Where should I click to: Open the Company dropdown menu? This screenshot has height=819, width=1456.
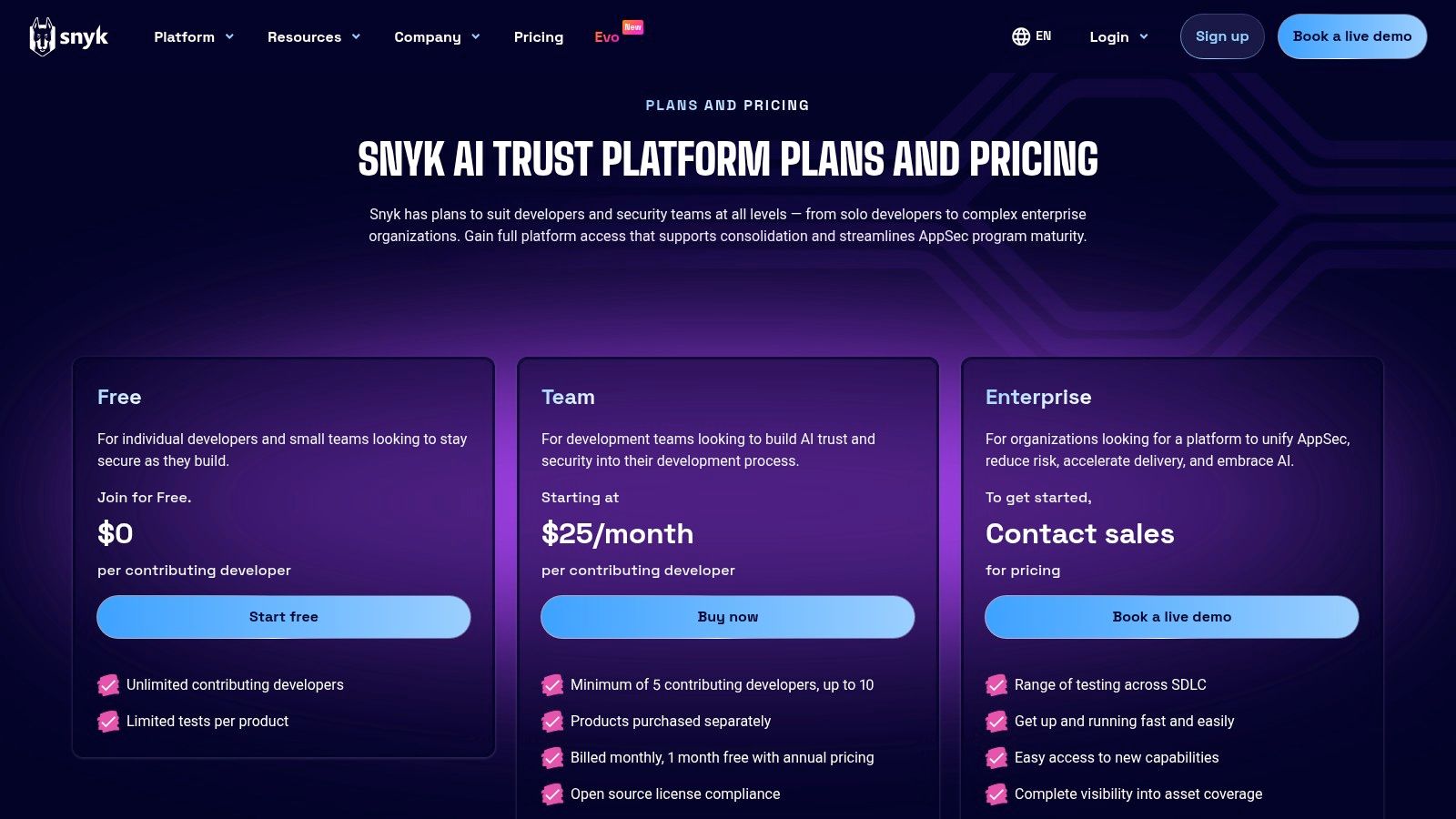pyautogui.click(x=437, y=36)
